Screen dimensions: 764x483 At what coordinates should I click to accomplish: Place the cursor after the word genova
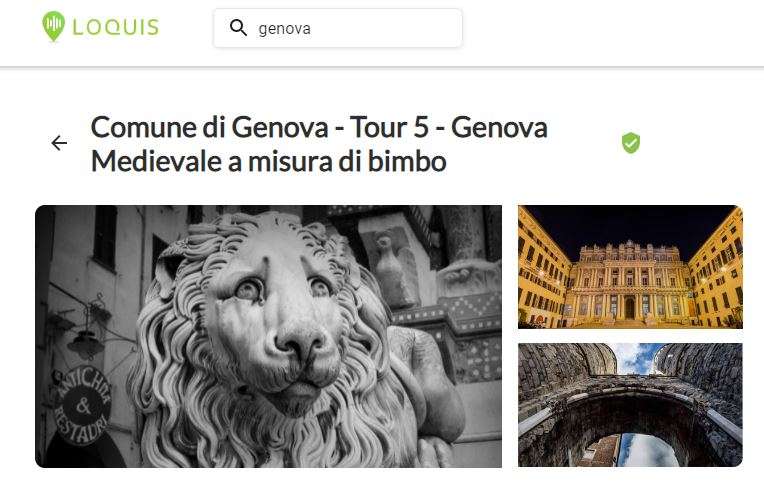tap(312, 29)
